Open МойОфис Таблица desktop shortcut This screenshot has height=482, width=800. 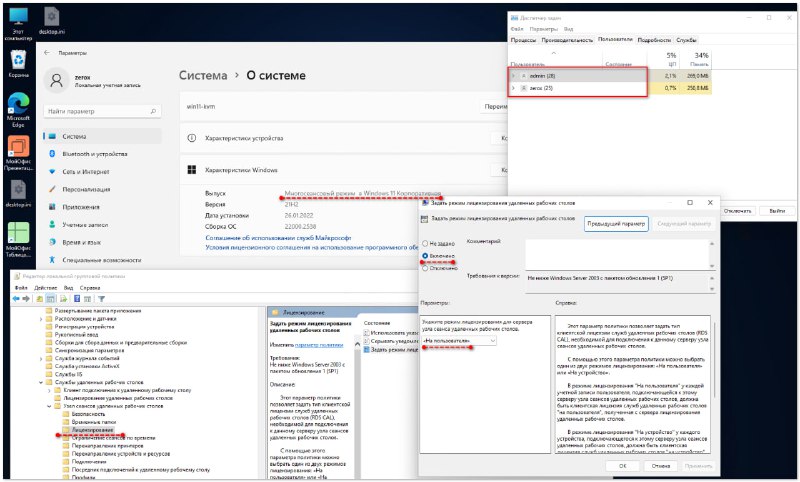18,239
